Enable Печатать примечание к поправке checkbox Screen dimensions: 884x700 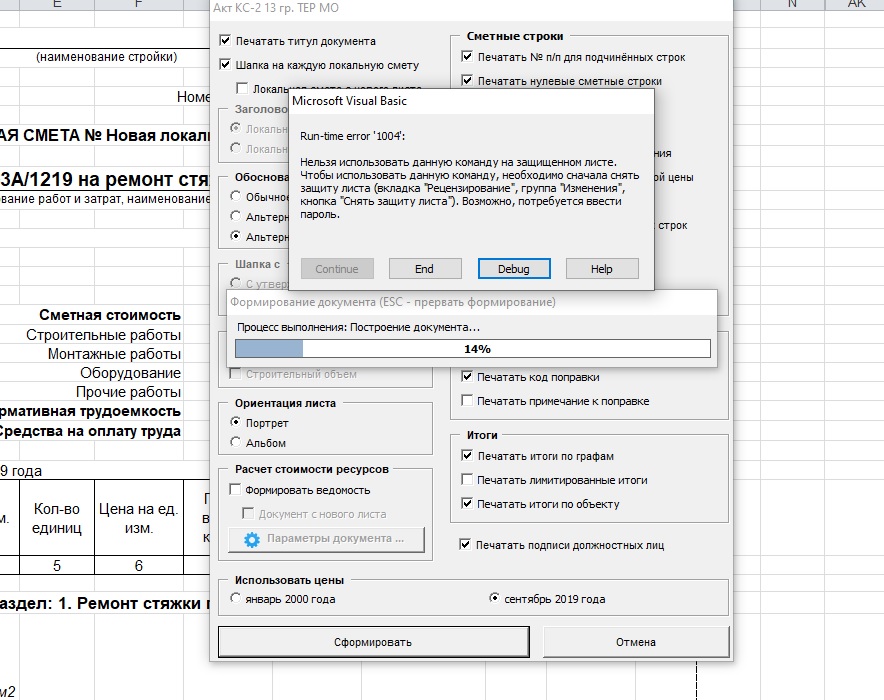point(467,400)
